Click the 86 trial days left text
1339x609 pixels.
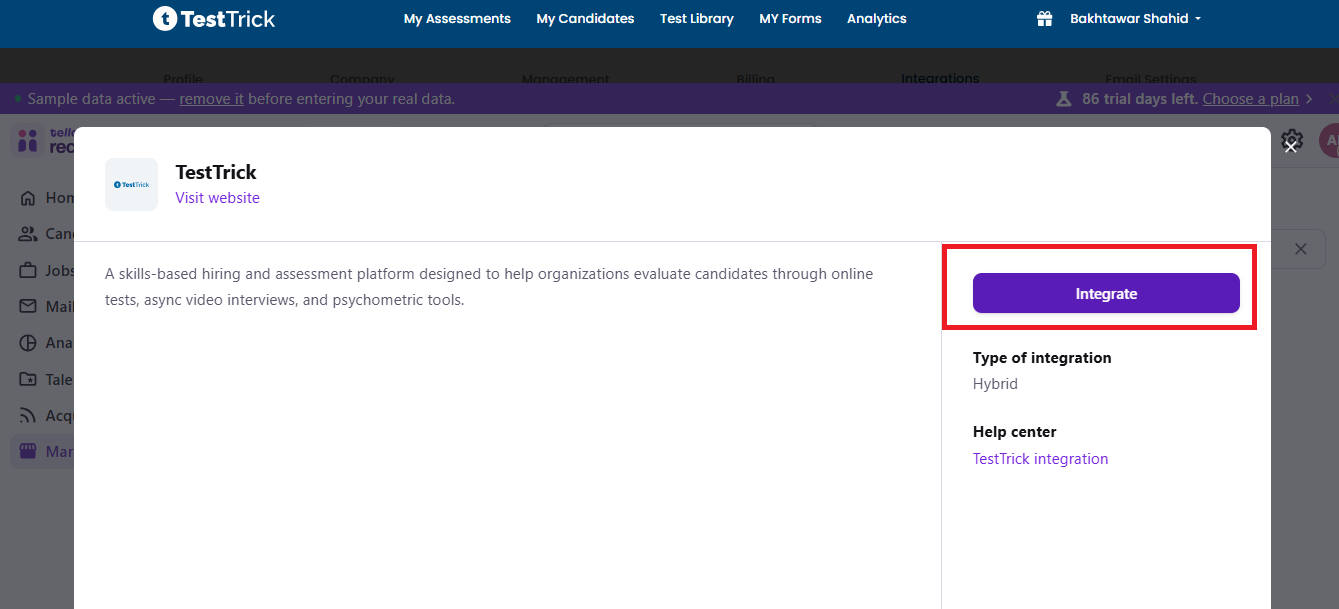[x=1140, y=99]
